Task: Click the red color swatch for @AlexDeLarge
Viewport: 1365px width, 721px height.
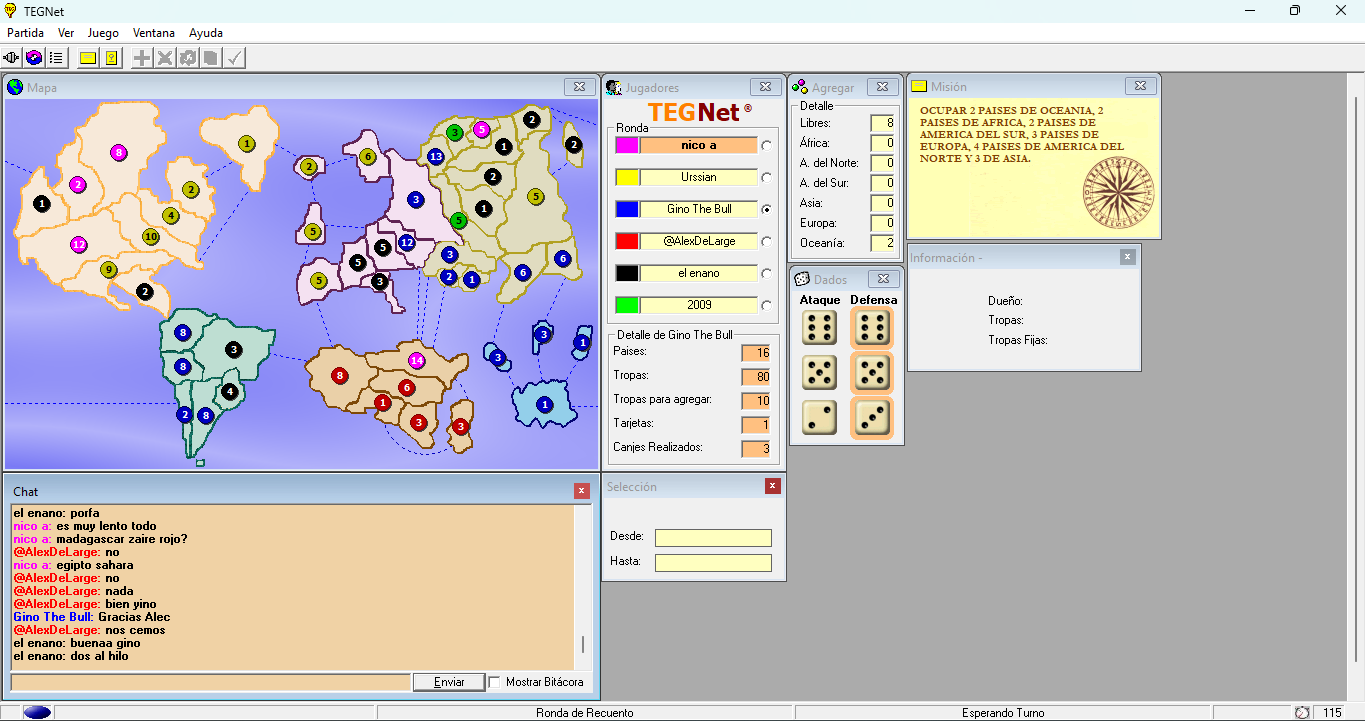Action: pyautogui.click(x=626, y=241)
